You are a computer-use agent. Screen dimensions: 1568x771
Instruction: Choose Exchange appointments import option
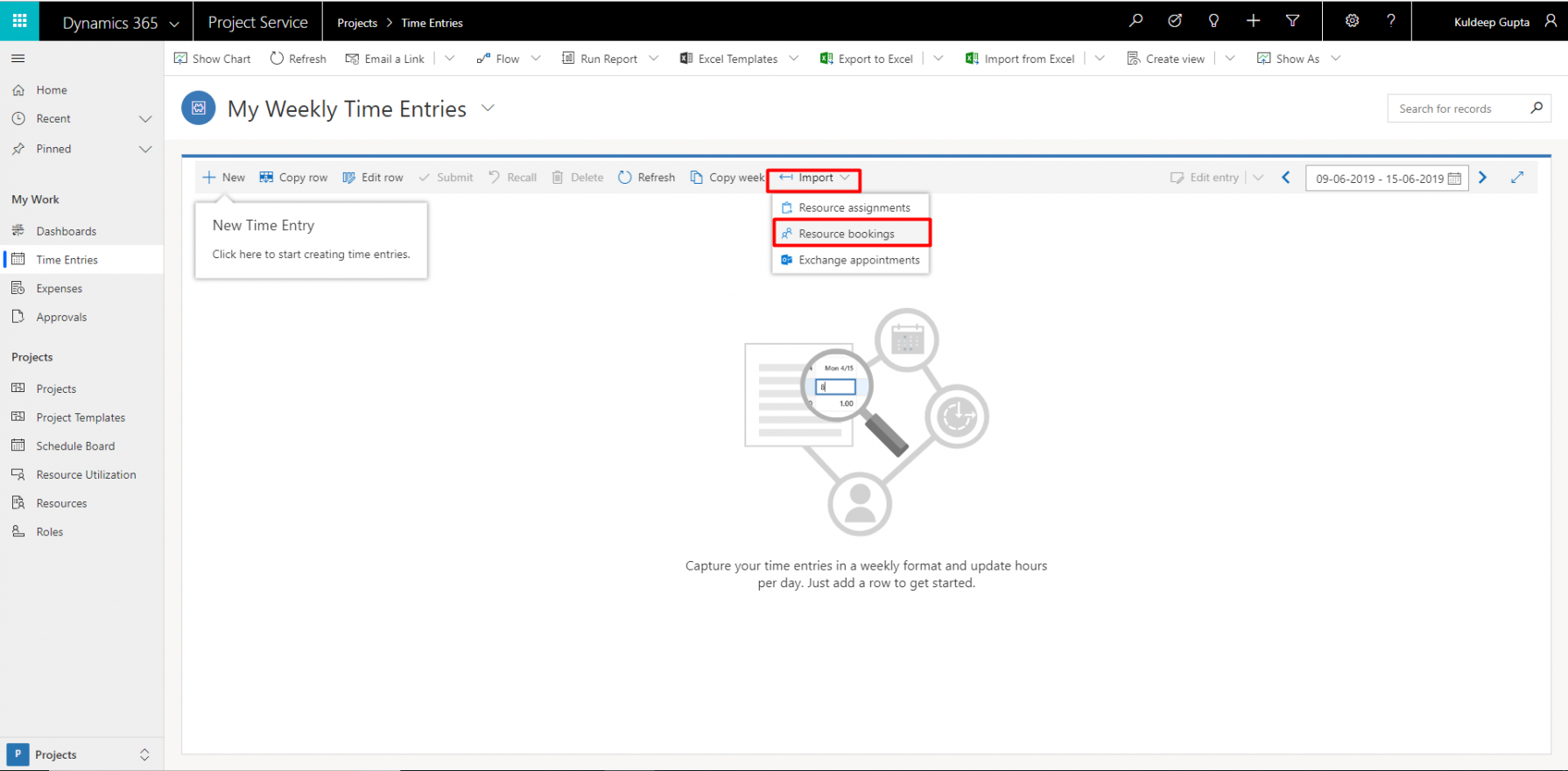[x=858, y=260]
